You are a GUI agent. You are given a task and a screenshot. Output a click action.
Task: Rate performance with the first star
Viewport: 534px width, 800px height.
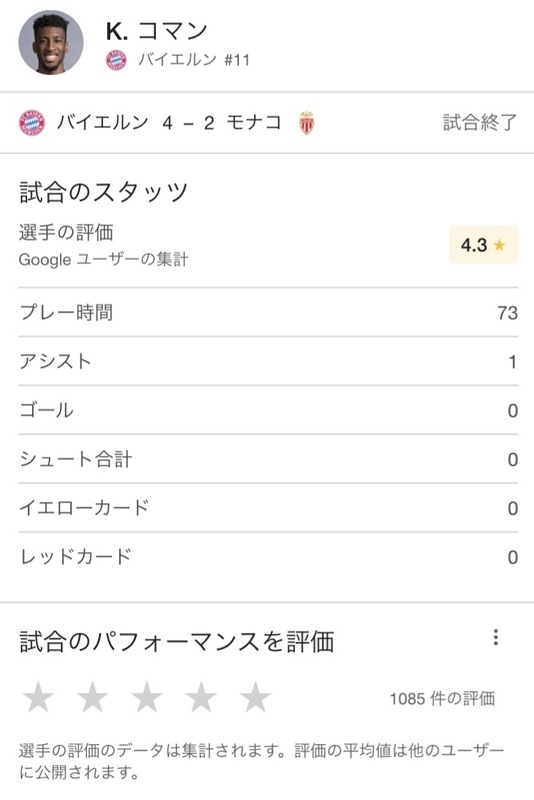pyautogui.click(x=38, y=697)
